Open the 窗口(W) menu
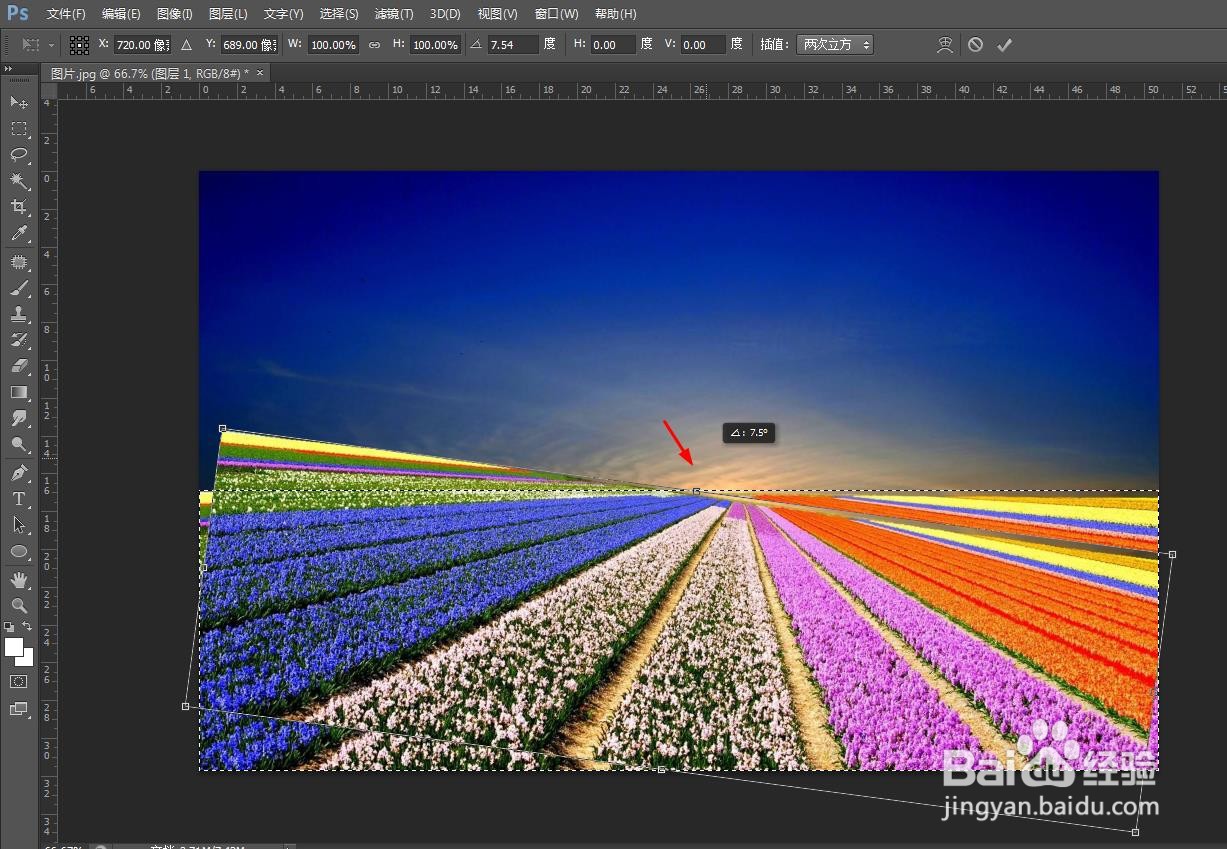The image size is (1227, 849). point(556,14)
